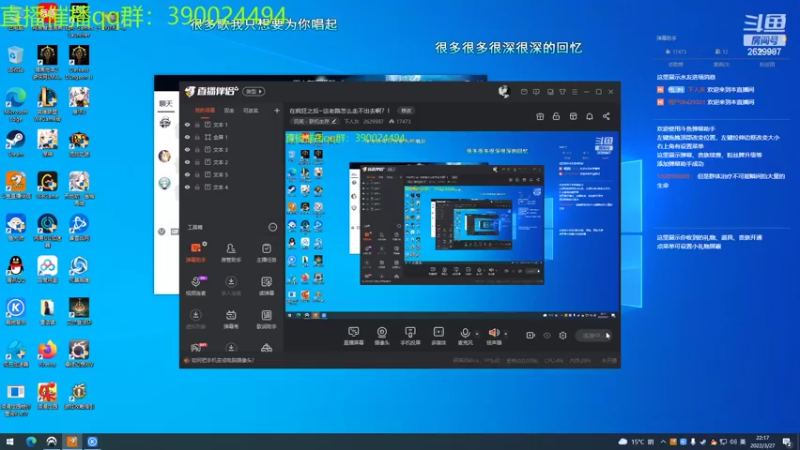800x450 pixels.
Task: Click the streaming status button at bottom right
Action: tap(593, 335)
